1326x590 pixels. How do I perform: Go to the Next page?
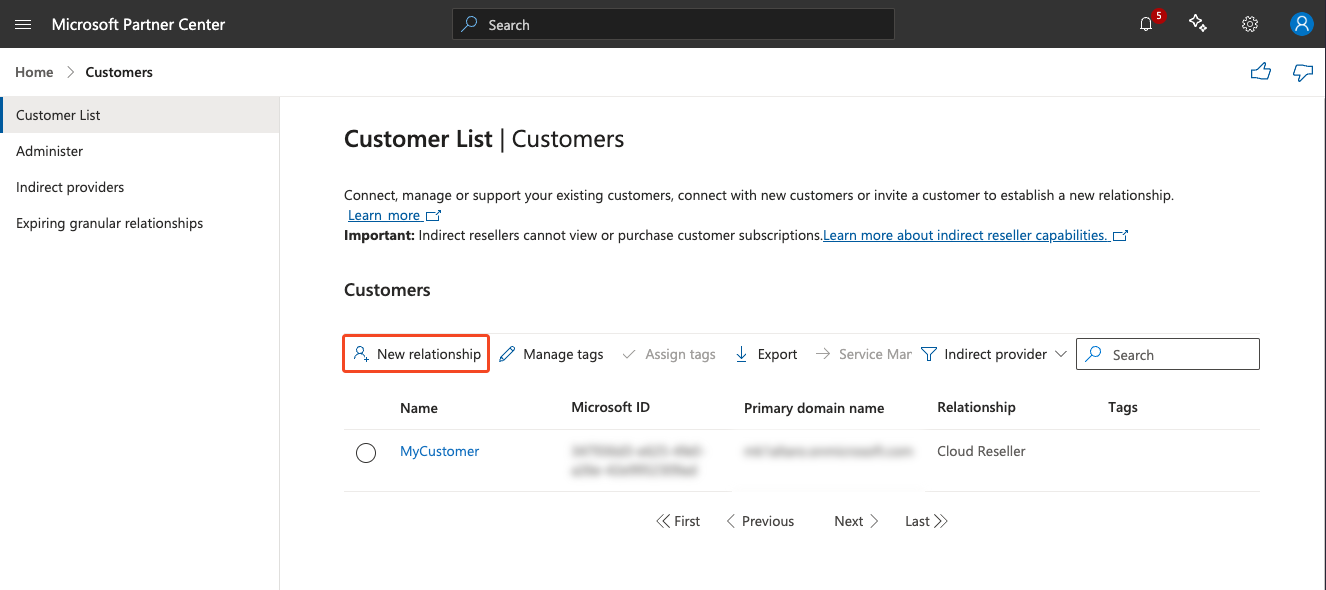coord(856,521)
